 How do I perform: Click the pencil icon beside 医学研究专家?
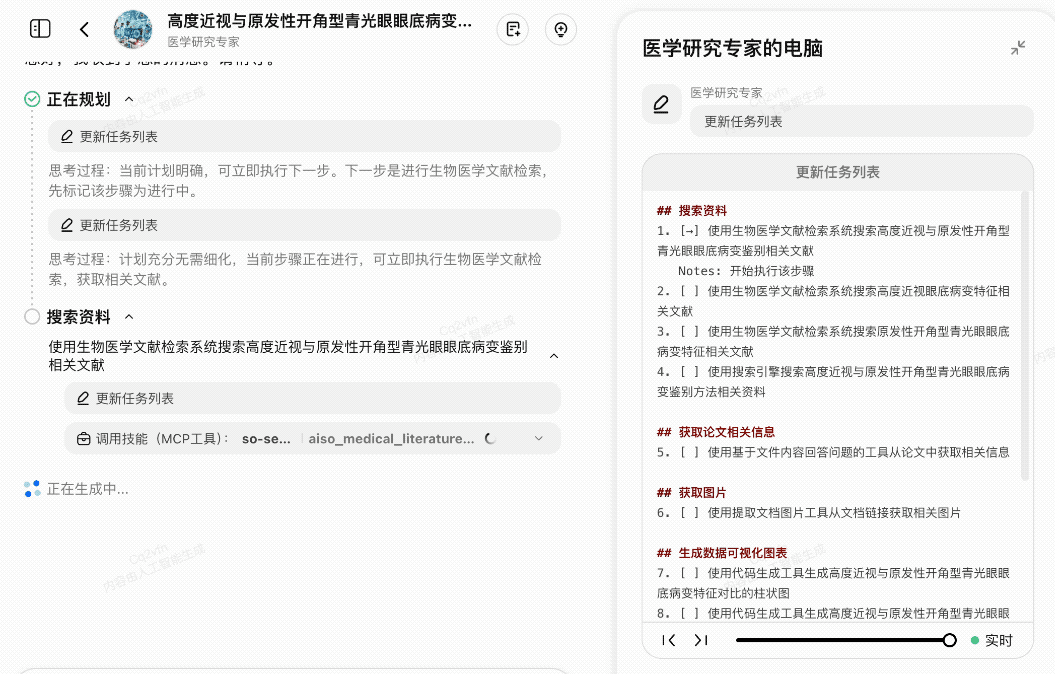coord(661,104)
